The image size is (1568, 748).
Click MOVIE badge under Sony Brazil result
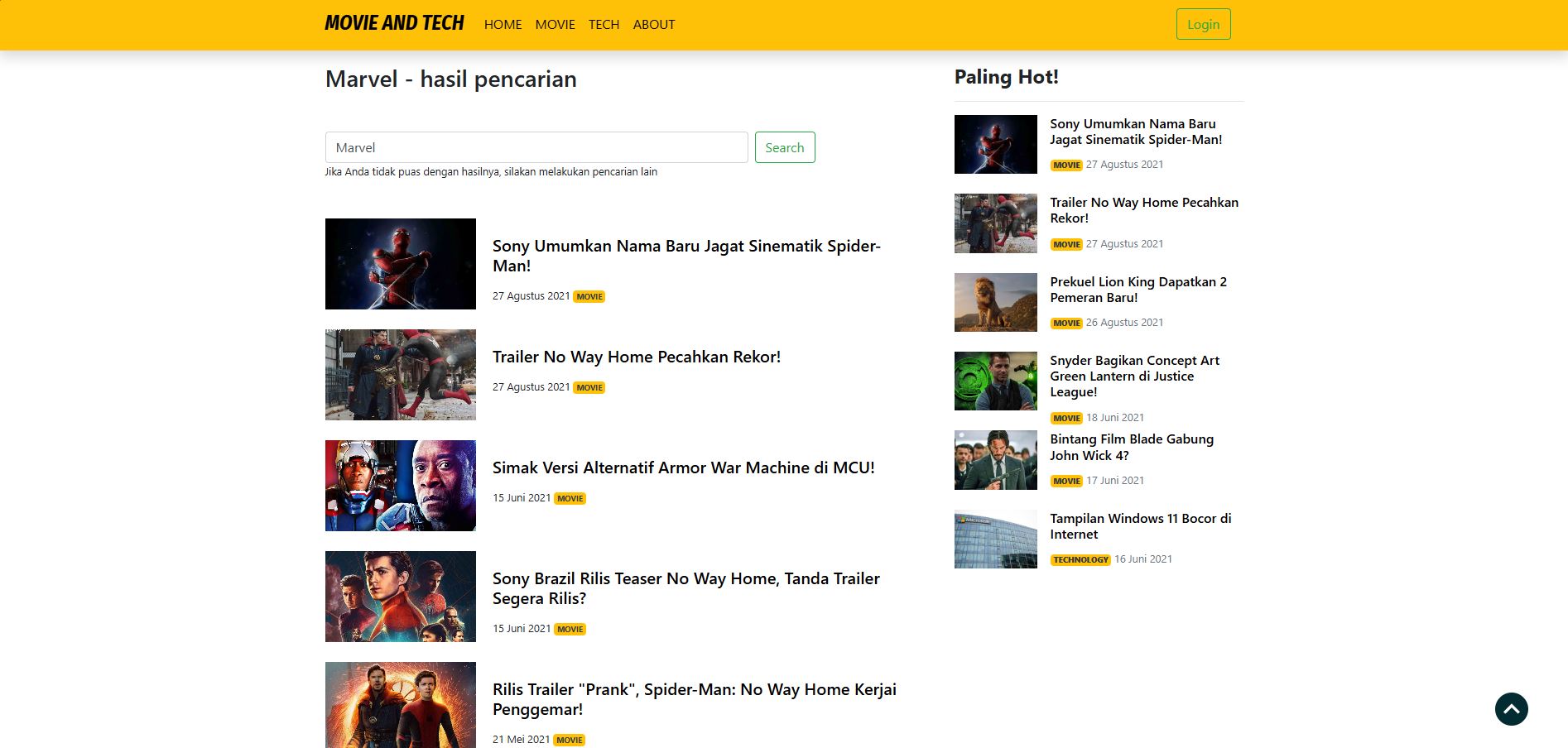570,629
